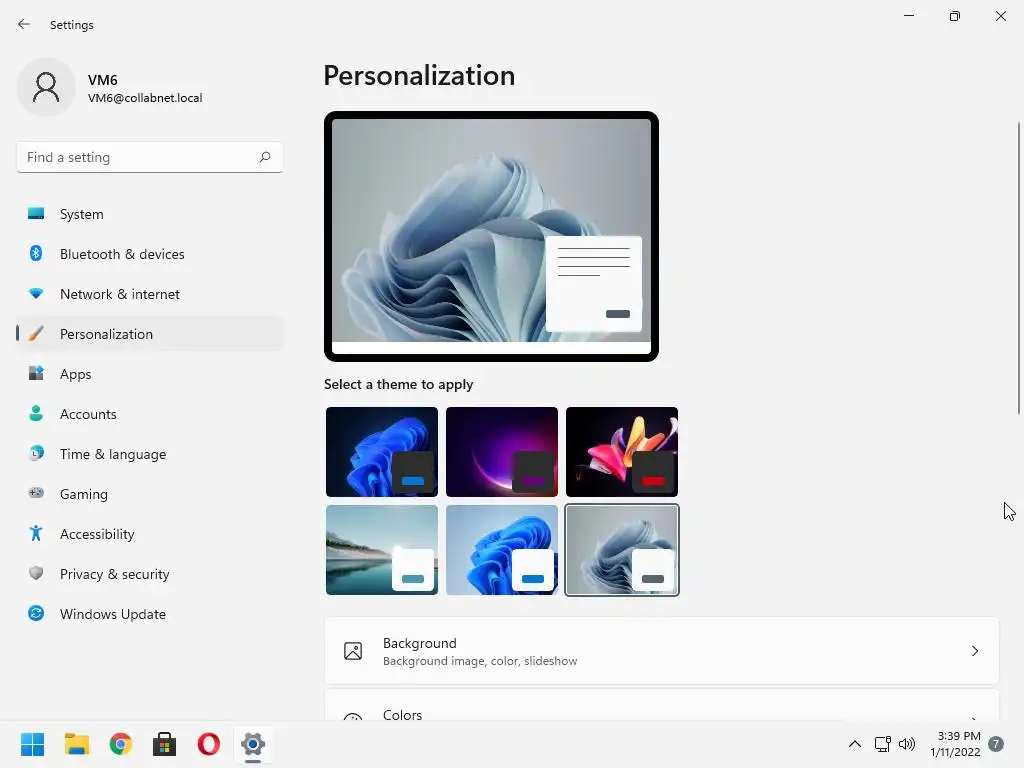
Task: Open Time & language settings
Action: point(150,453)
